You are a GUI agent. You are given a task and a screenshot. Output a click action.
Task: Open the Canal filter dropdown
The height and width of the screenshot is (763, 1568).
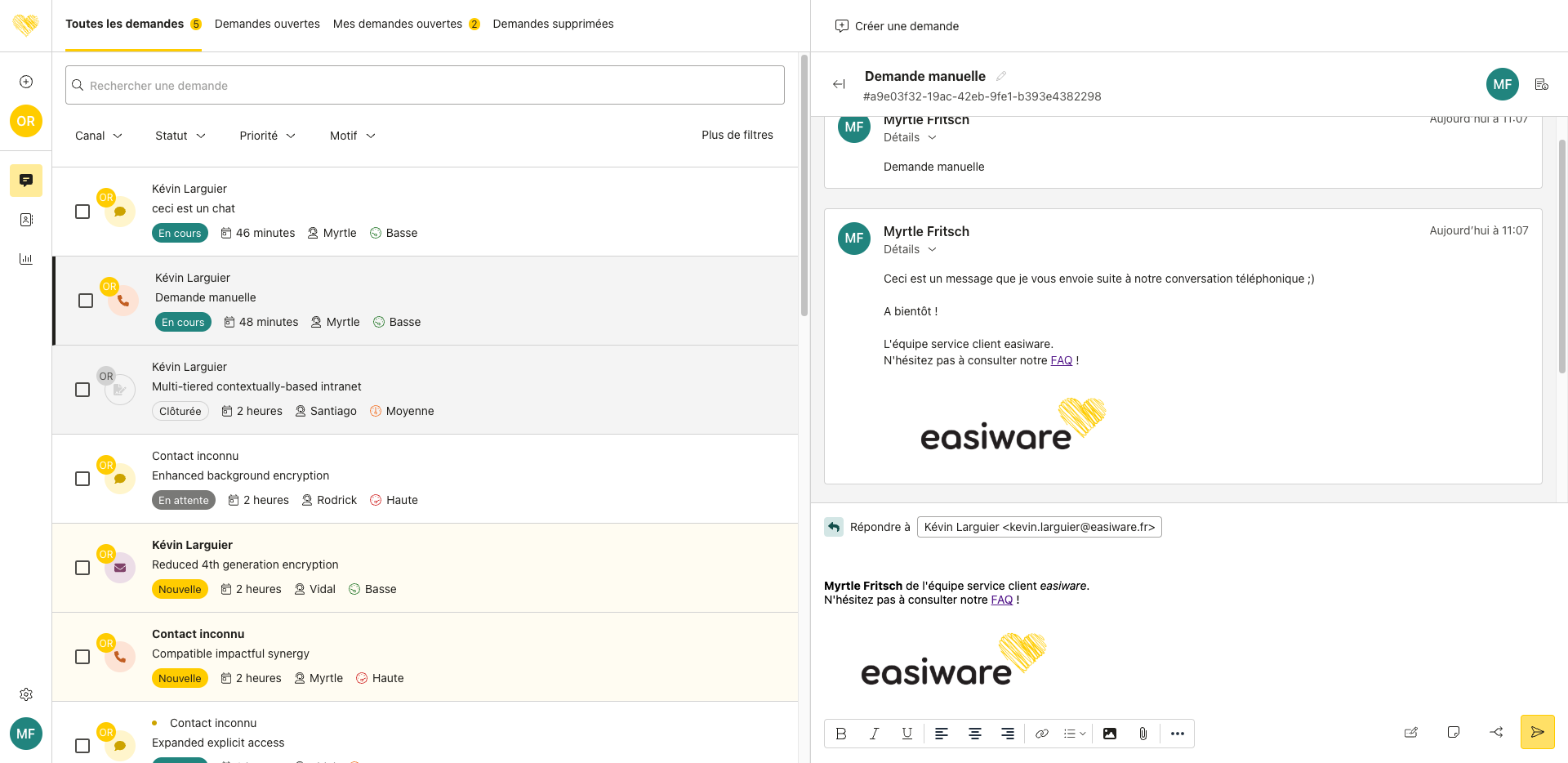click(x=98, y=136)
